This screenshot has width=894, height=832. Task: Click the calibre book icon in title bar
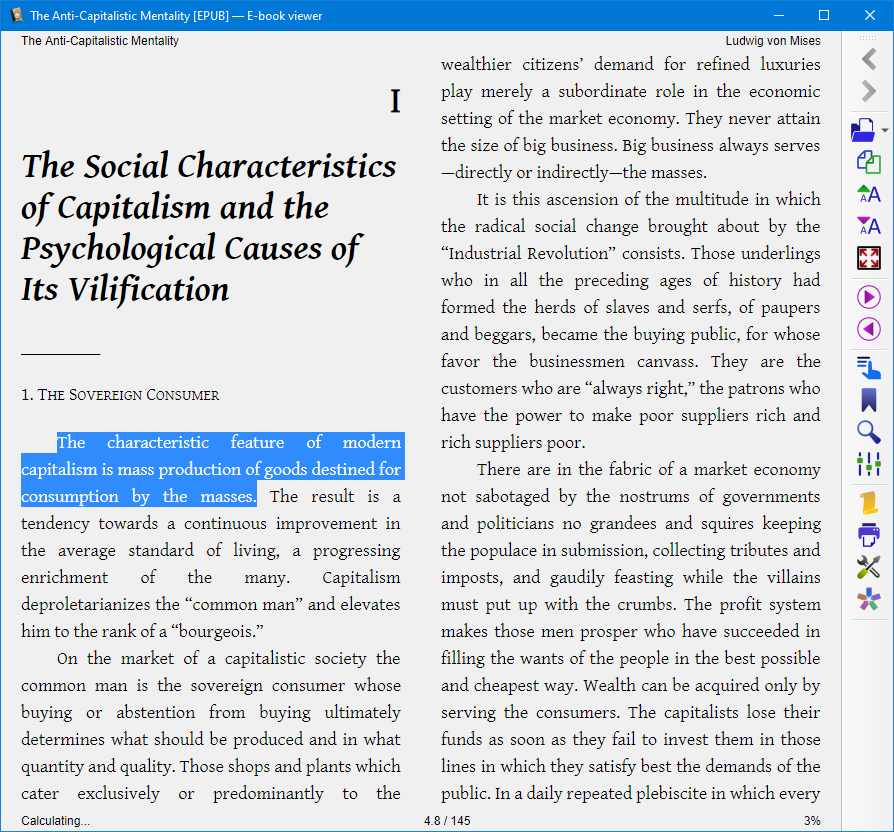pos(17,15)
